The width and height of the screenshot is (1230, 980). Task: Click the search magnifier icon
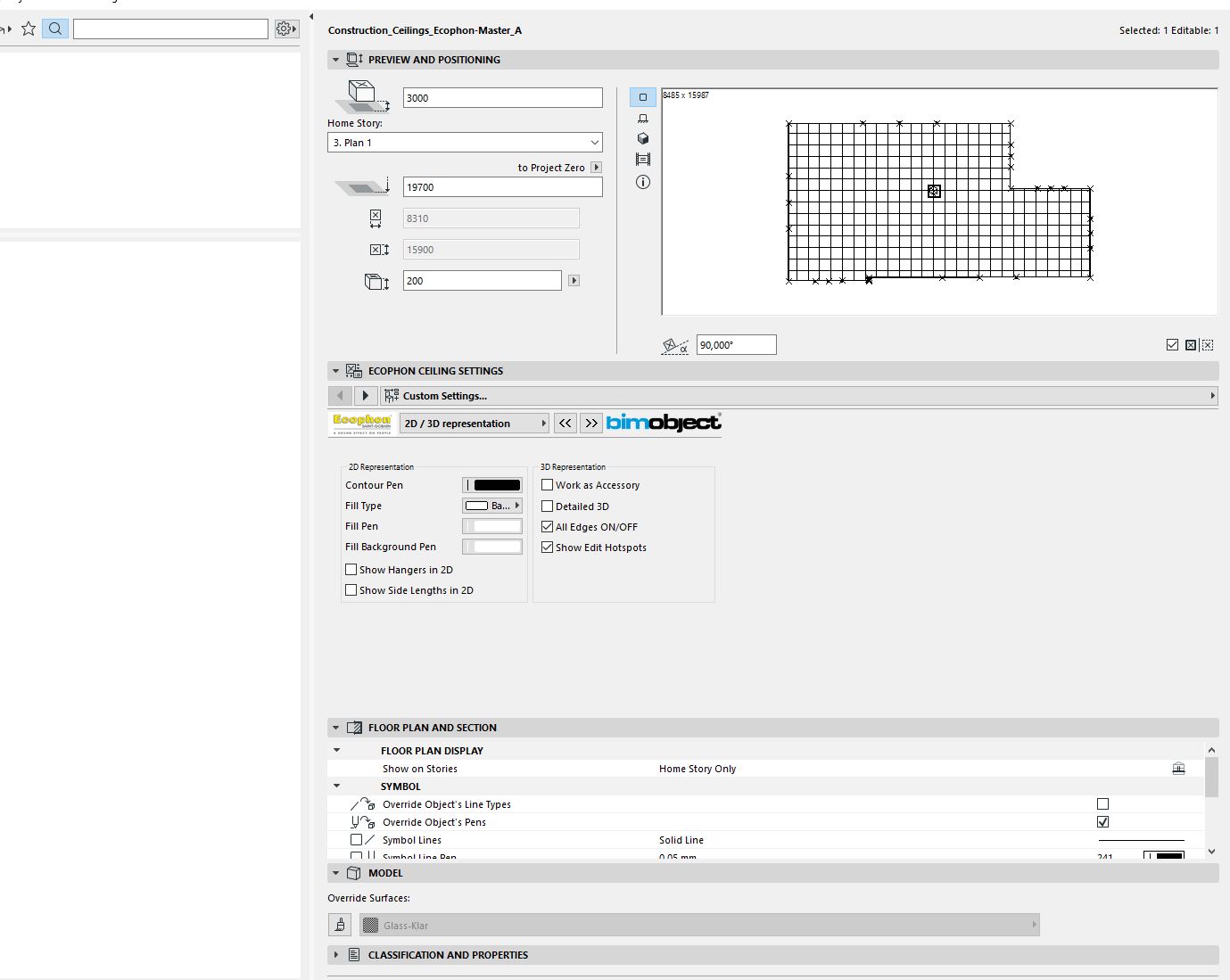pos(55,29)
